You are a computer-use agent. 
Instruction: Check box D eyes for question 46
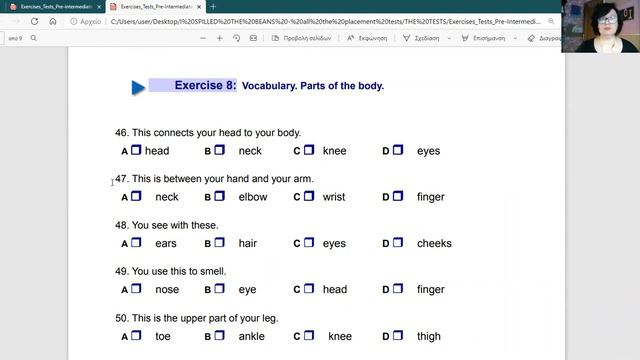[398, 150]
